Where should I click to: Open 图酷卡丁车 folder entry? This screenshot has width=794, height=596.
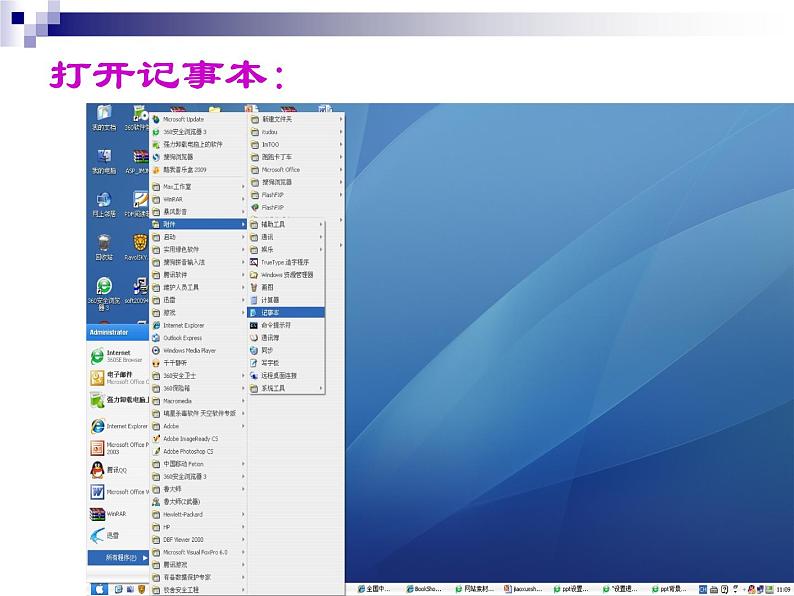[x=296, y=157]
